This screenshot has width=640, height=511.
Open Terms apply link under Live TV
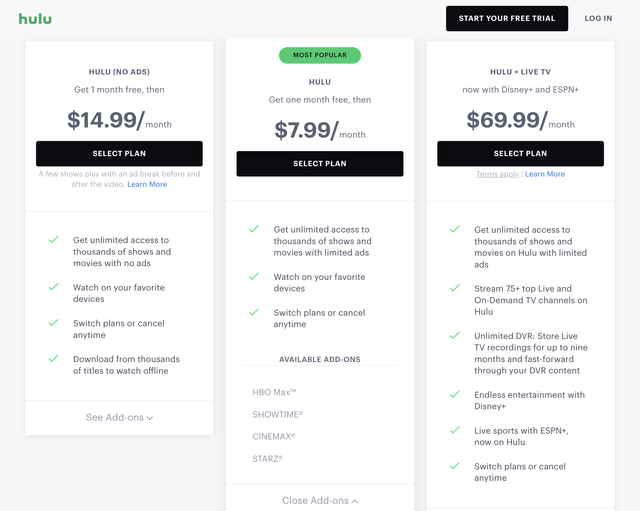pos(497,174)
